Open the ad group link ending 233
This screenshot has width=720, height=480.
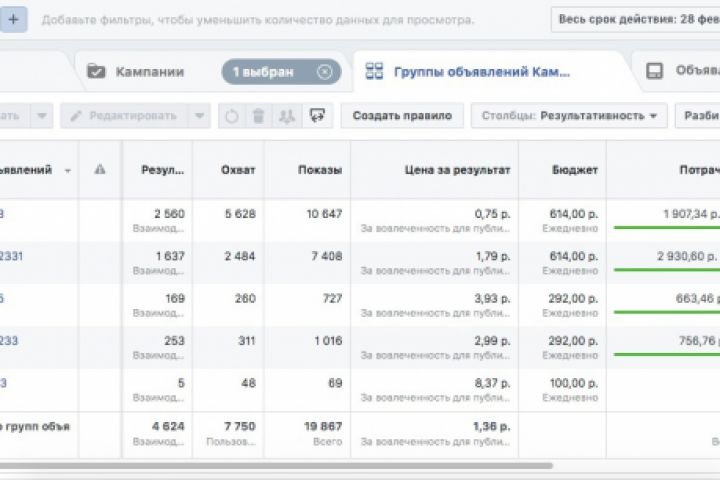click(9, 341)
